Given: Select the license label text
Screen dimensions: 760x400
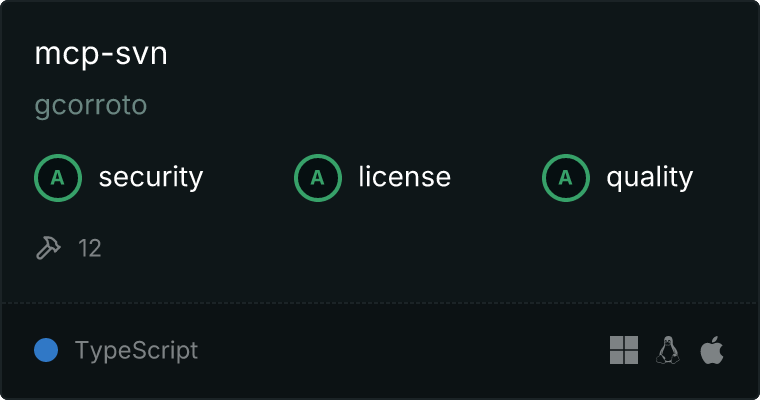Looking at the screenshot, I should 405,177.
